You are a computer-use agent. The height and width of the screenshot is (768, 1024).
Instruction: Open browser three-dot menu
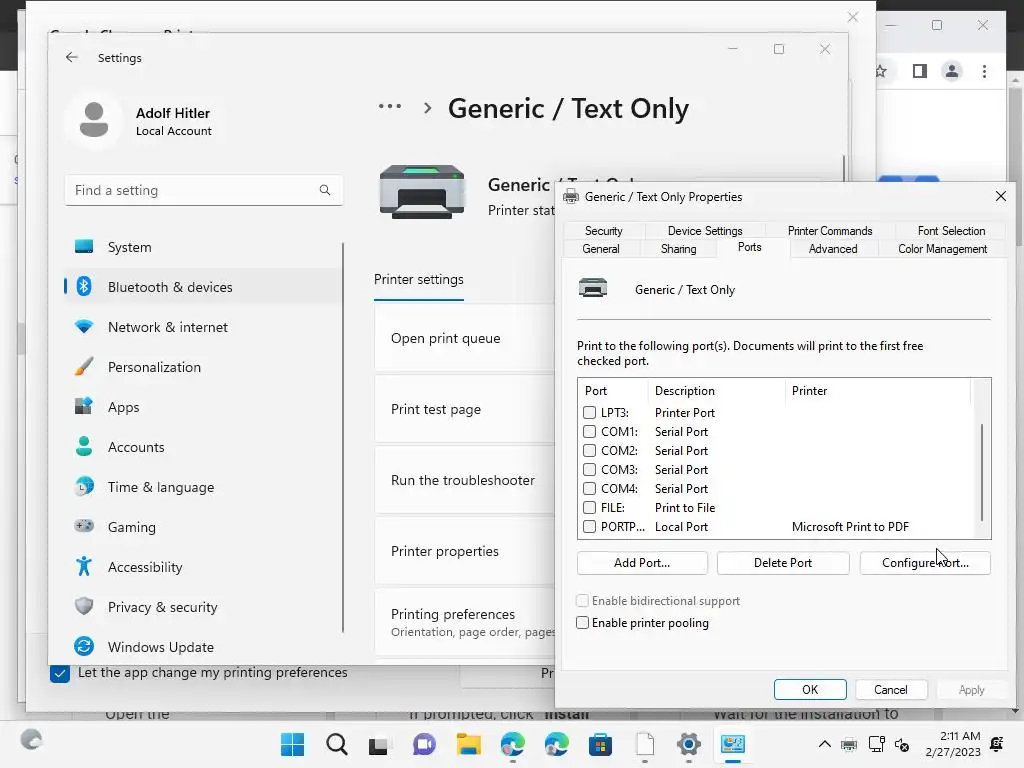click(x=984, y=71)
